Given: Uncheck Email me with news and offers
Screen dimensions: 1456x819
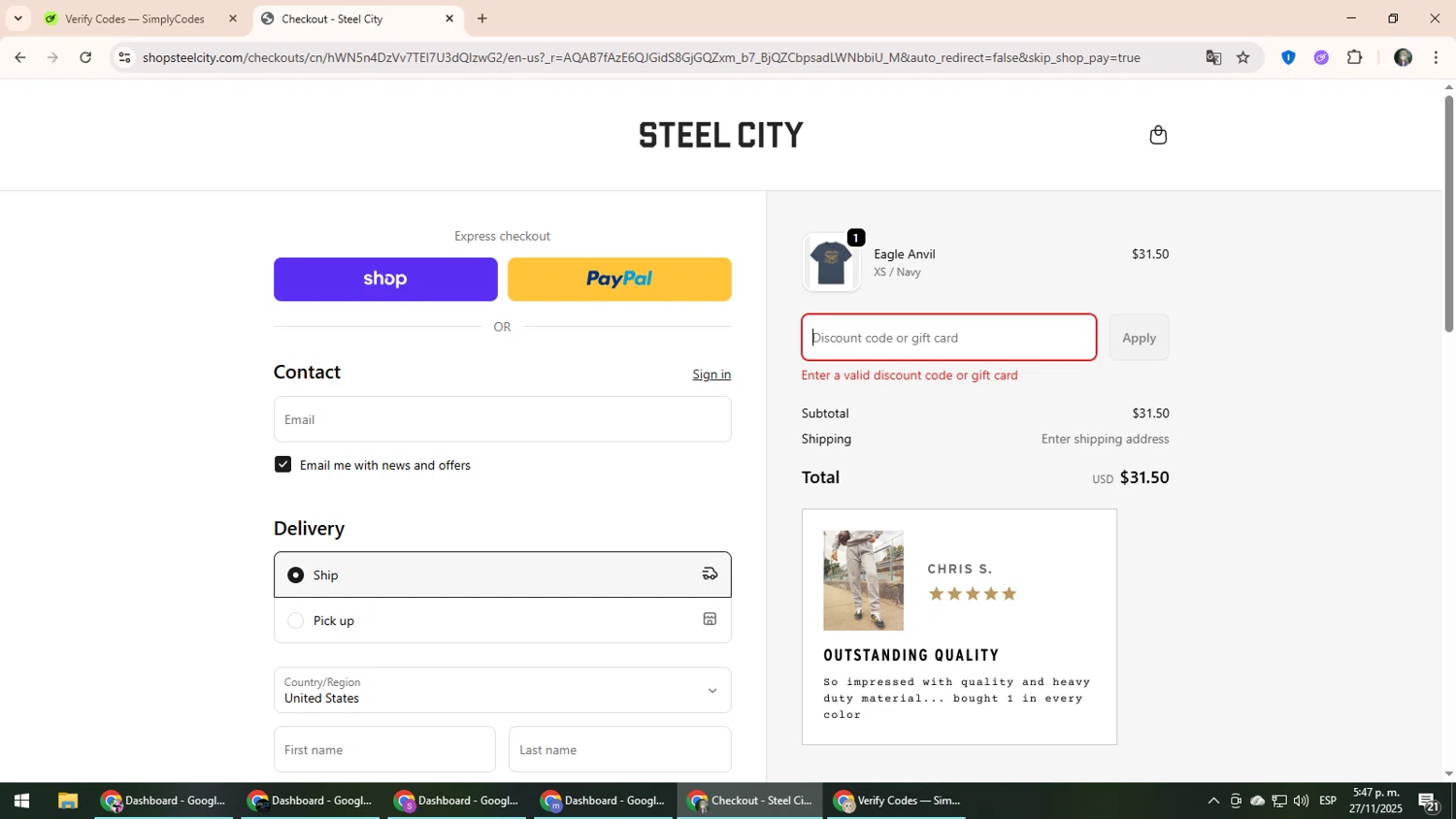Looking at the screenshot, I should pos(282,465).
